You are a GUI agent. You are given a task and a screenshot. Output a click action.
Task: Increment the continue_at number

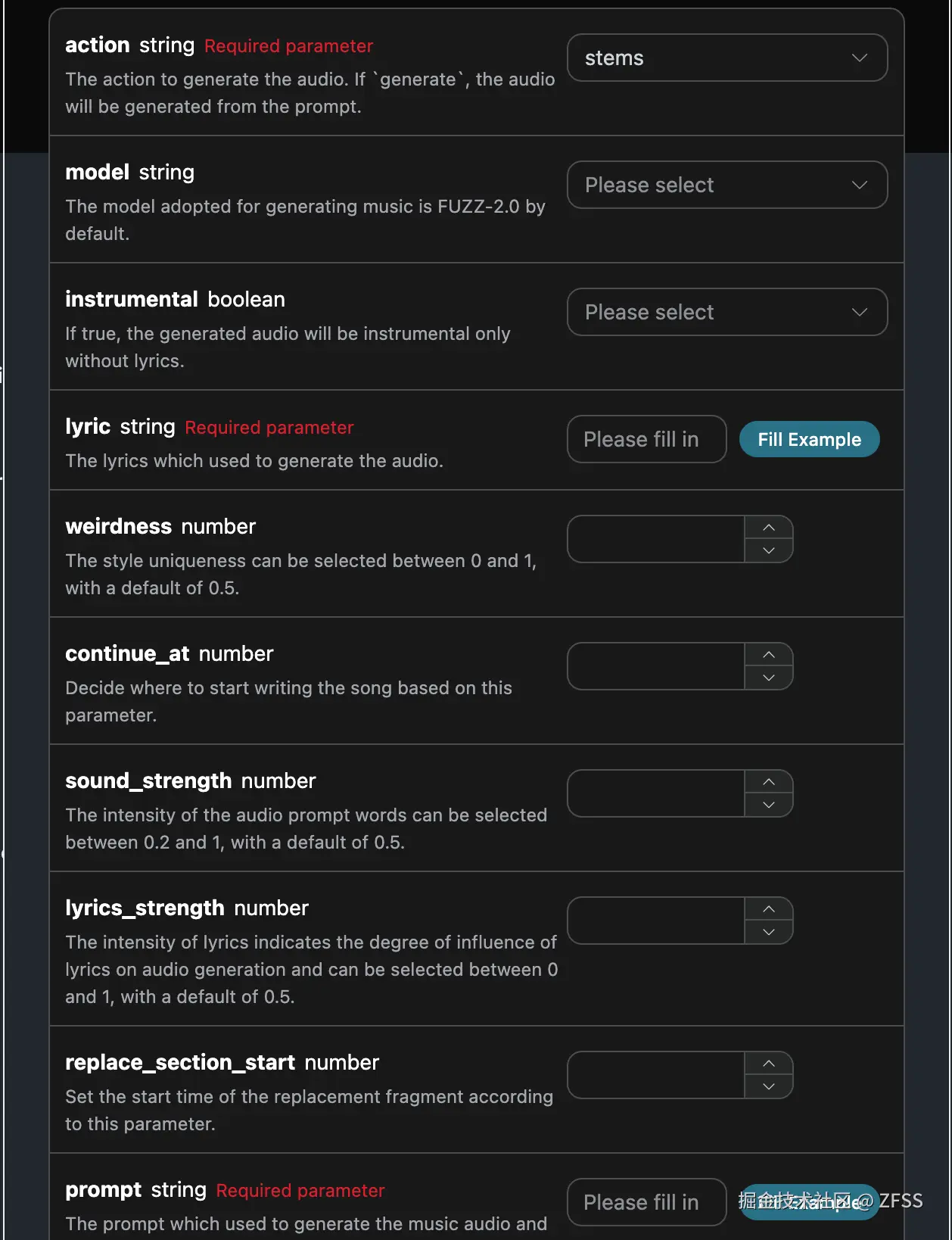769,655
